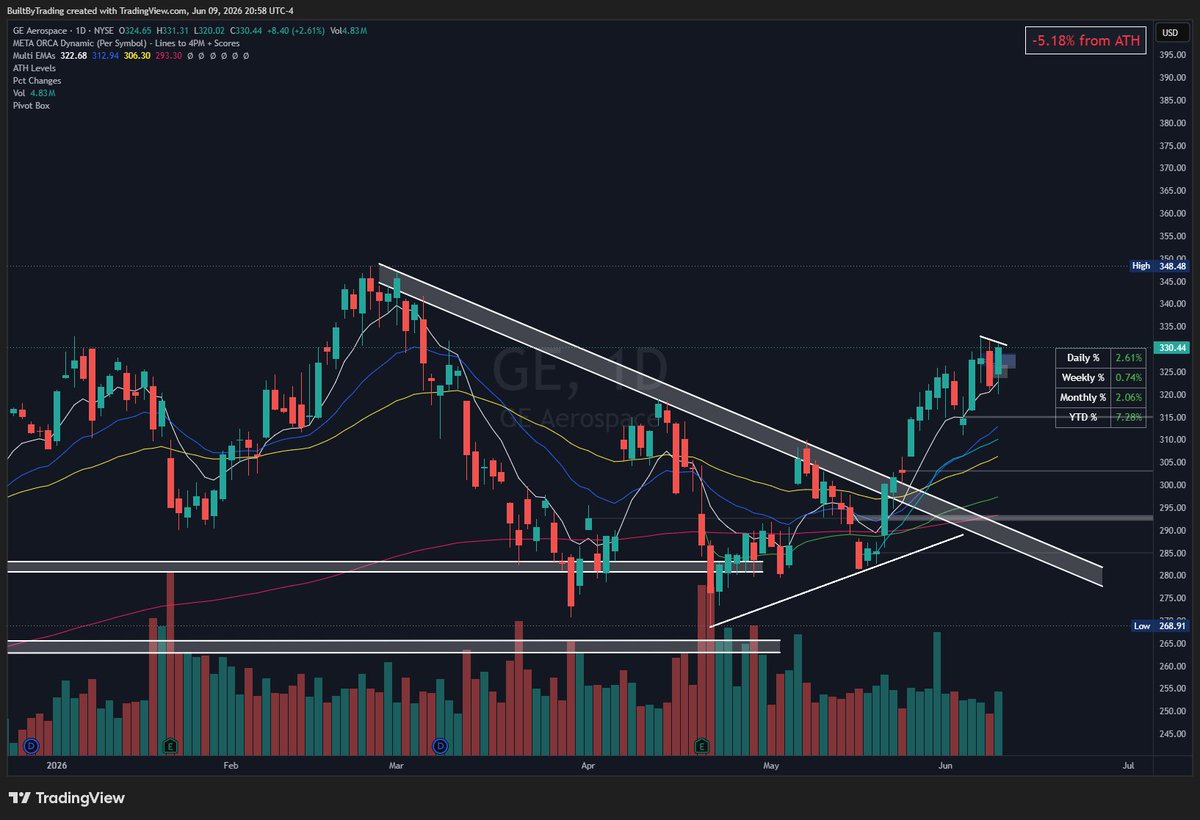Click the YTD % value 7.28%

(1130, 417)
